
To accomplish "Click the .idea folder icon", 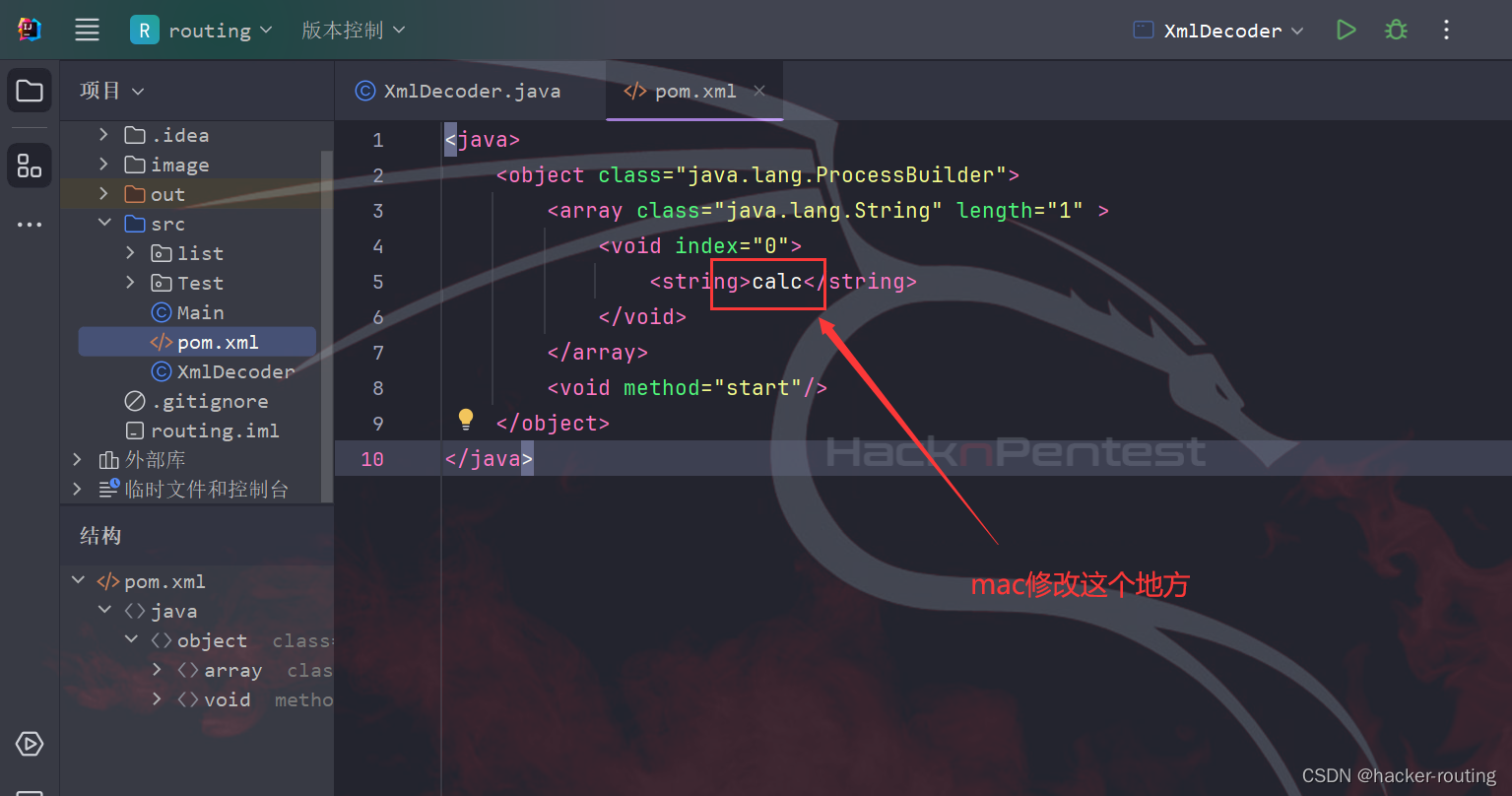I will coord(135,135).
